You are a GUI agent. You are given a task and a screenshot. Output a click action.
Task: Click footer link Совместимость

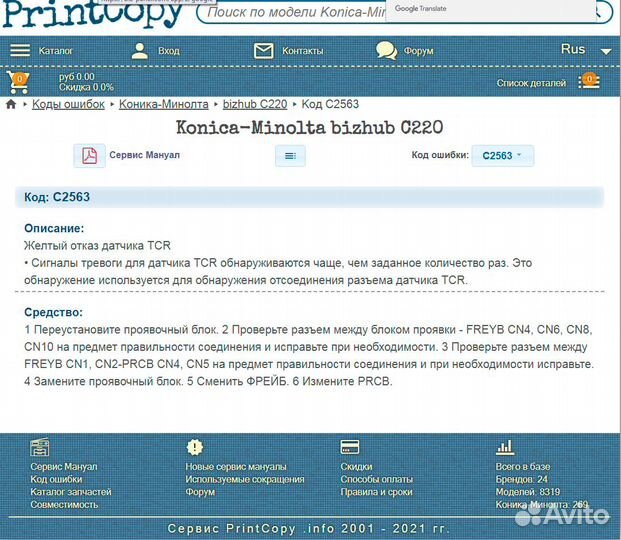click(x=64, y=505)
